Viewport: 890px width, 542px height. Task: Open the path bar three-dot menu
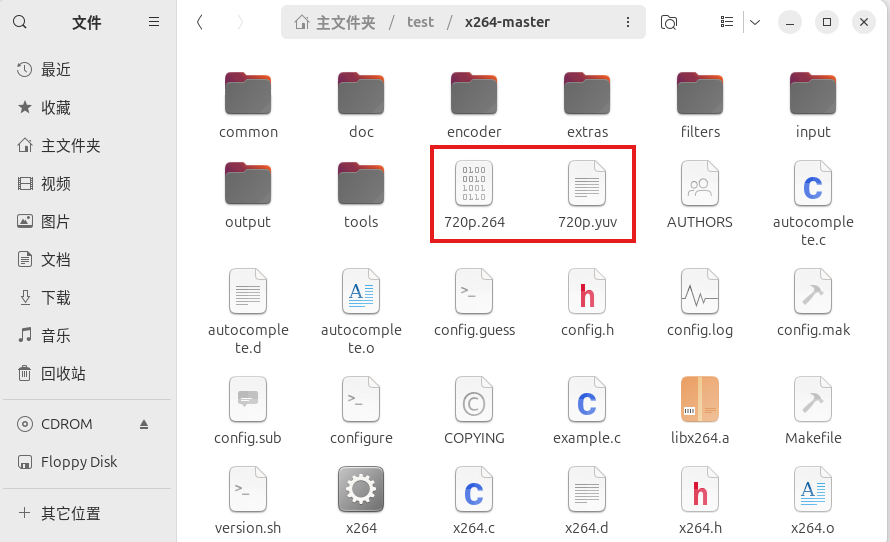(628, 22)
